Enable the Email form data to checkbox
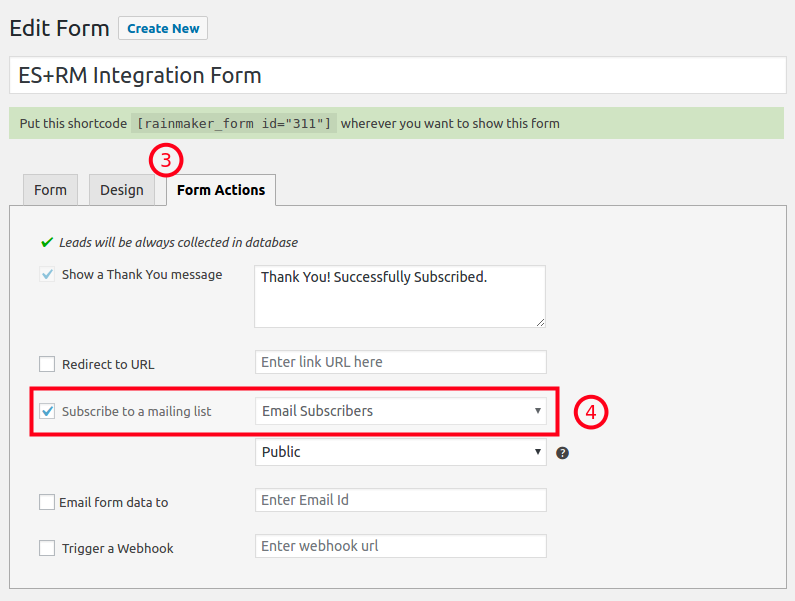The height and width of the screenshot is (601, 795). 47,502
